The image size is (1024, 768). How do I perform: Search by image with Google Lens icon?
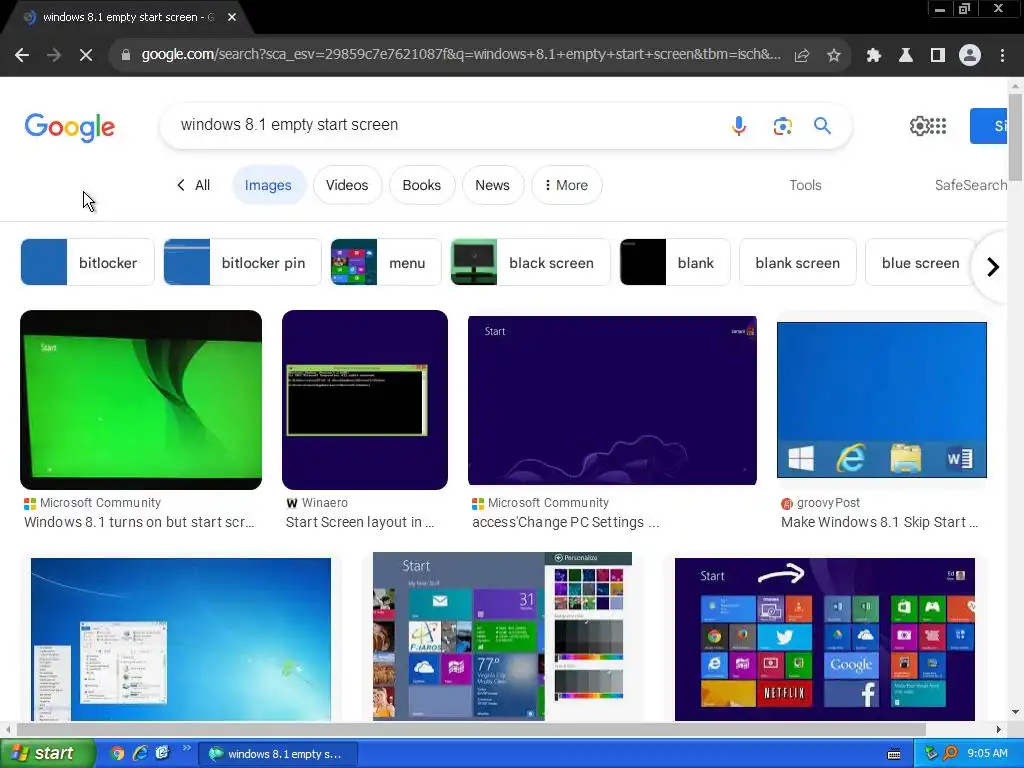tap(782, 125)
